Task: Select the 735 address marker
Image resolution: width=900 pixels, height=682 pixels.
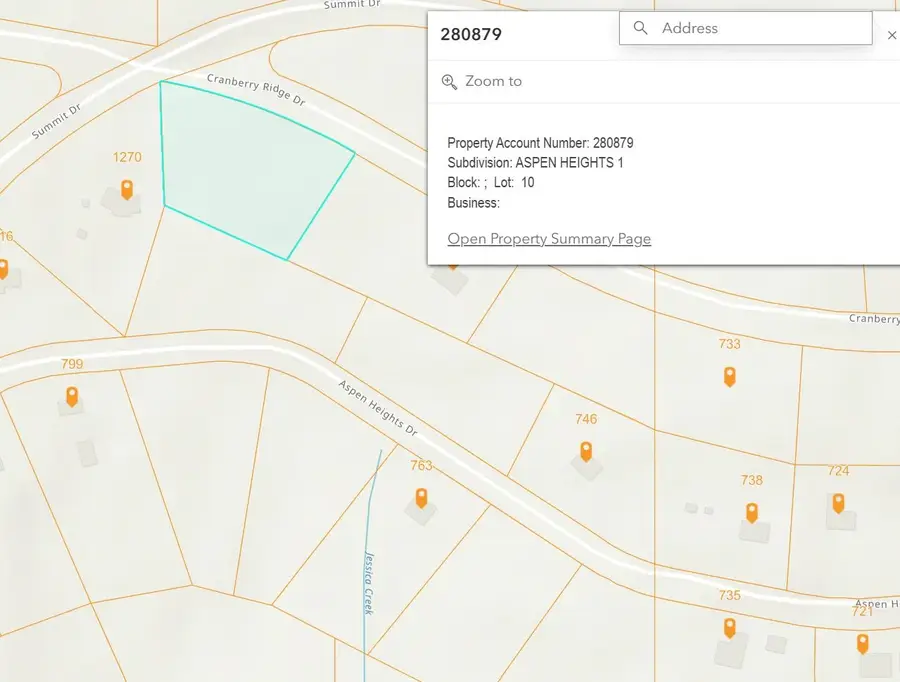Action: click(730, 628)
